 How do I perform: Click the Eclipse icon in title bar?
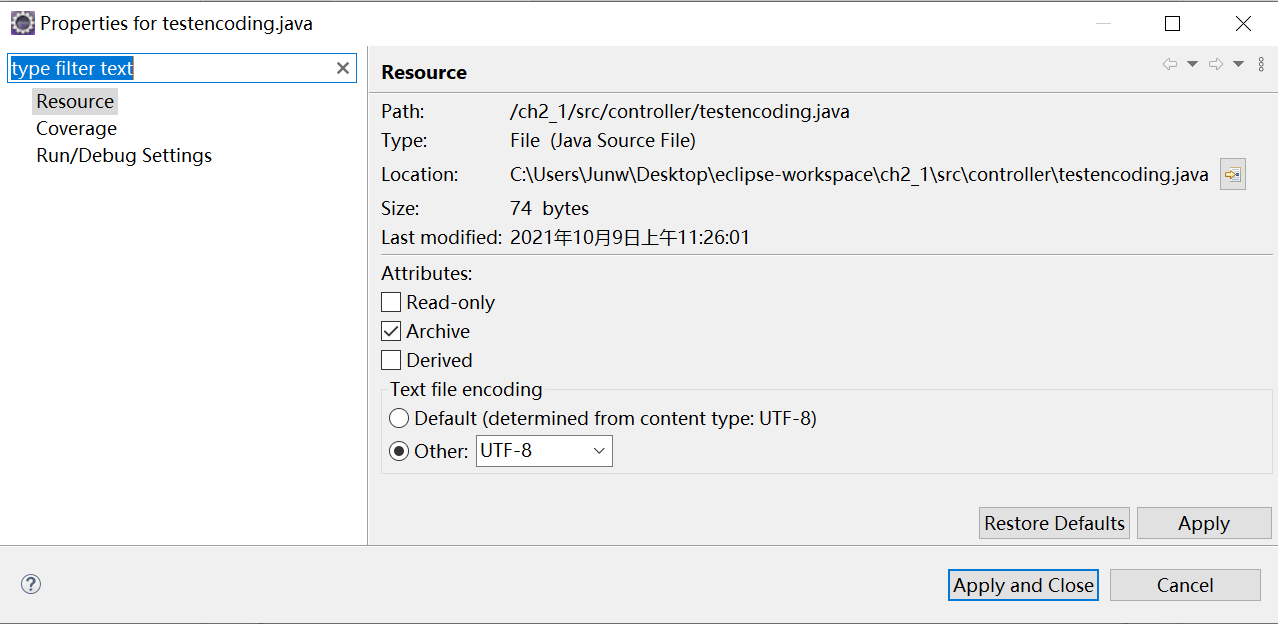point(22,22)
